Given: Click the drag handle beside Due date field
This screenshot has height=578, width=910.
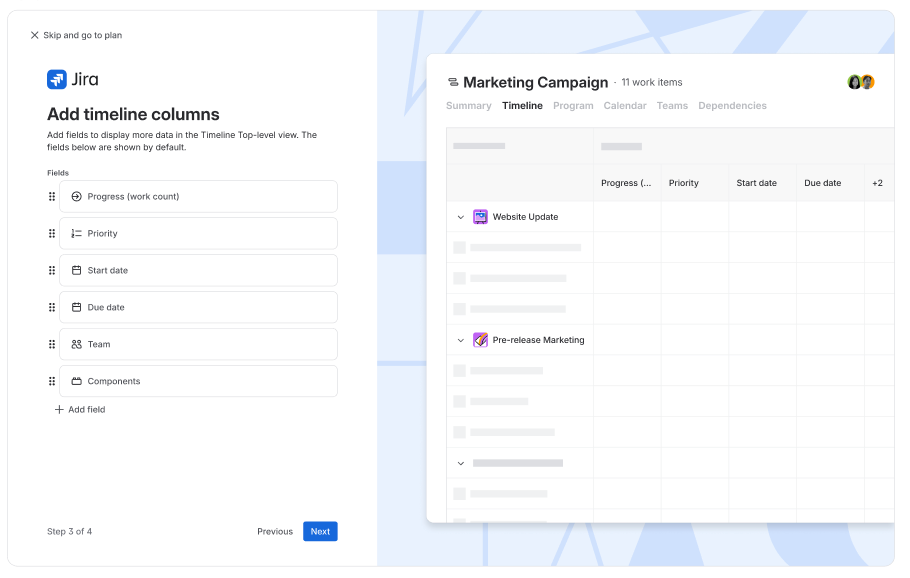Looking at the screenshot, I should click(52, 308).
